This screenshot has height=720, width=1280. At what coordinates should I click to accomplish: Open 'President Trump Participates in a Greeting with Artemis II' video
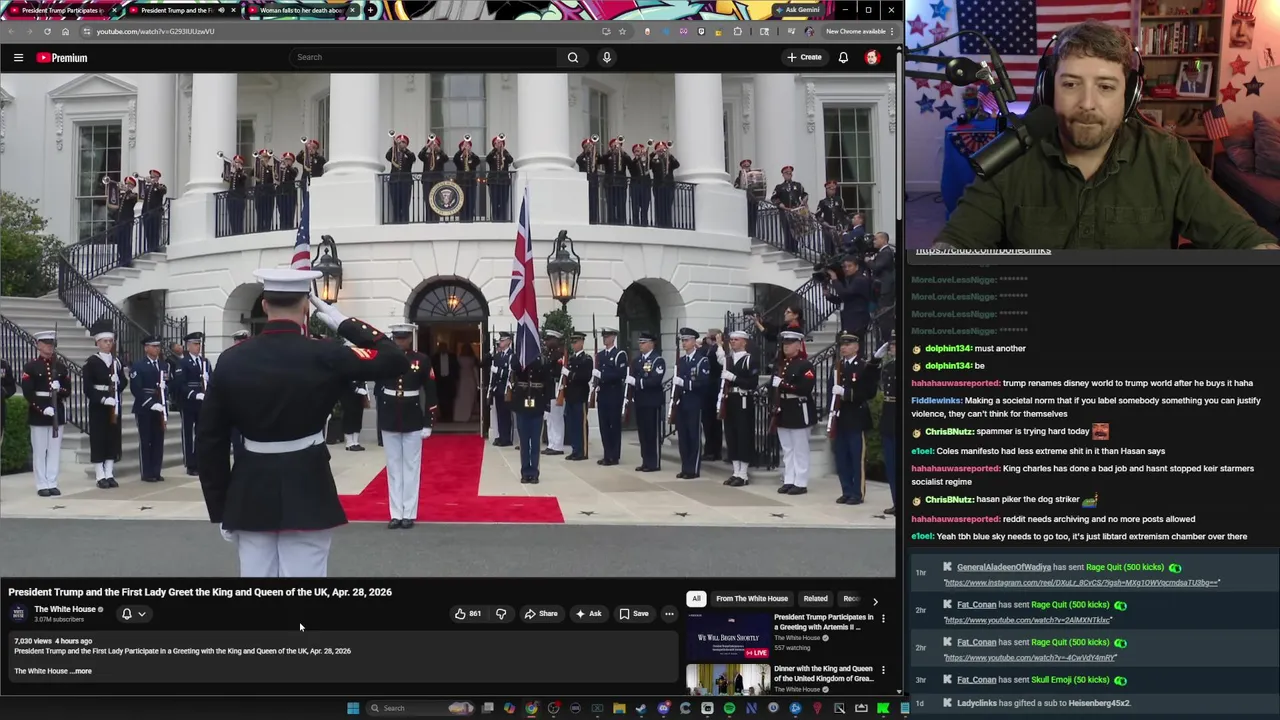824,622
